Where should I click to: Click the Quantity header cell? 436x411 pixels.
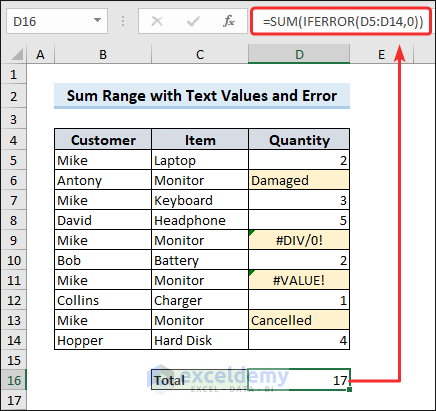point(299,140)
